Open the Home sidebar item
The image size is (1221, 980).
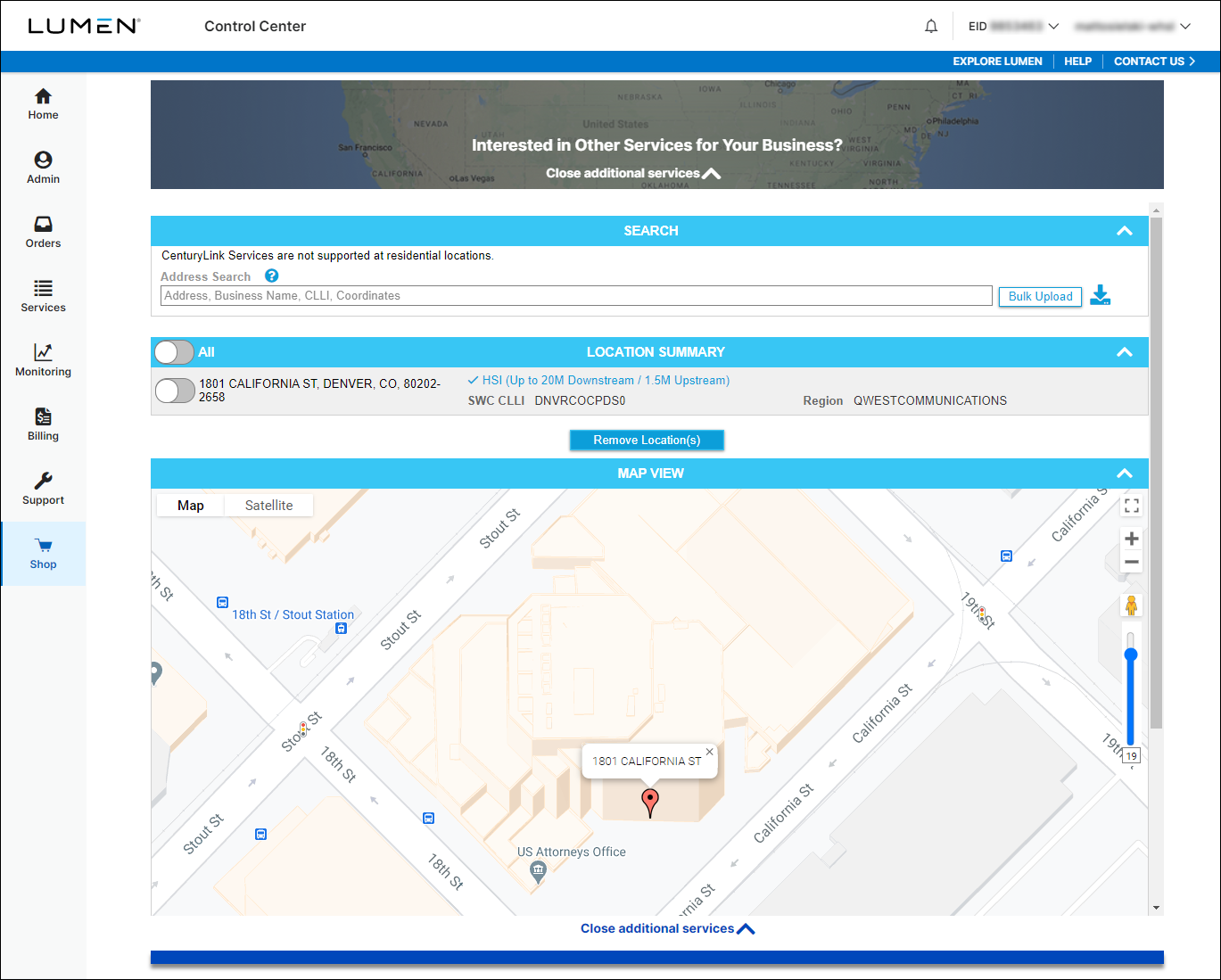(43, 104)
